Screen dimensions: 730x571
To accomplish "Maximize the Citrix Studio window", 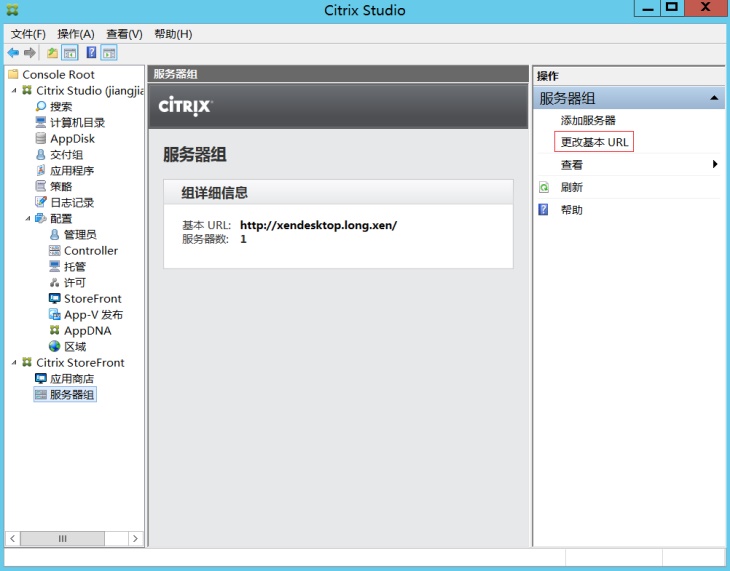I will click(672, 7).
